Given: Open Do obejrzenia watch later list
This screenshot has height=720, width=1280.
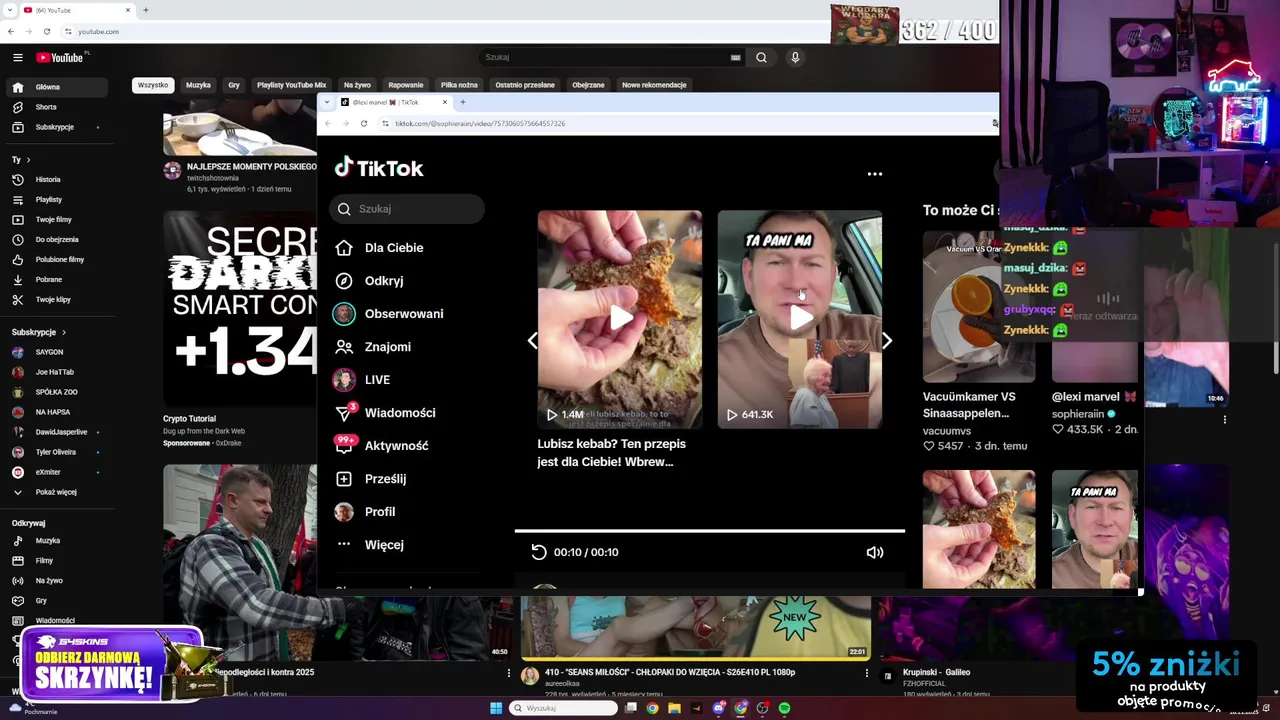Looking at the screenshot, I should (x=55, y=240).
